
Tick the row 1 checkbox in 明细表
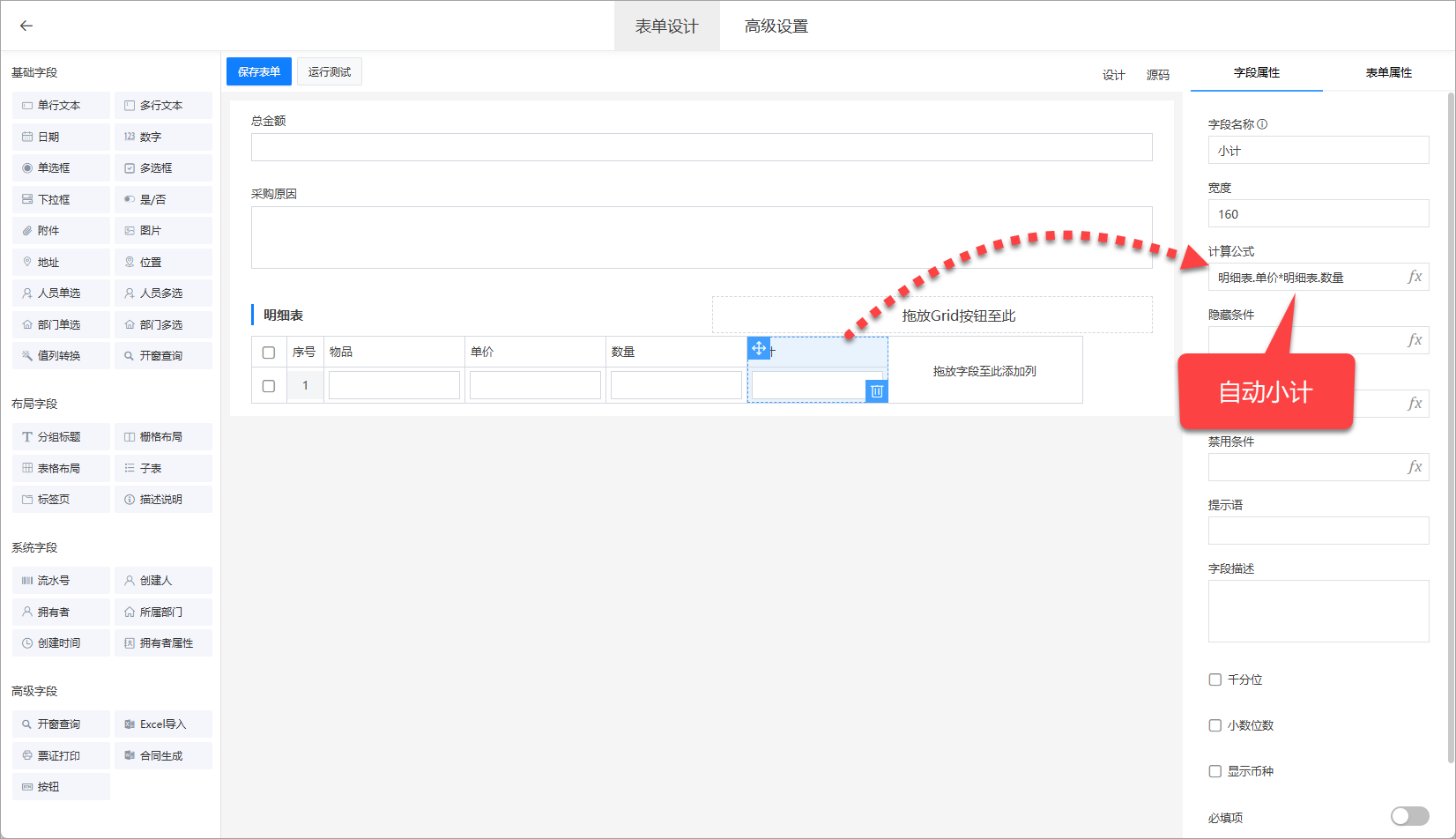click(x=269, y=386)
